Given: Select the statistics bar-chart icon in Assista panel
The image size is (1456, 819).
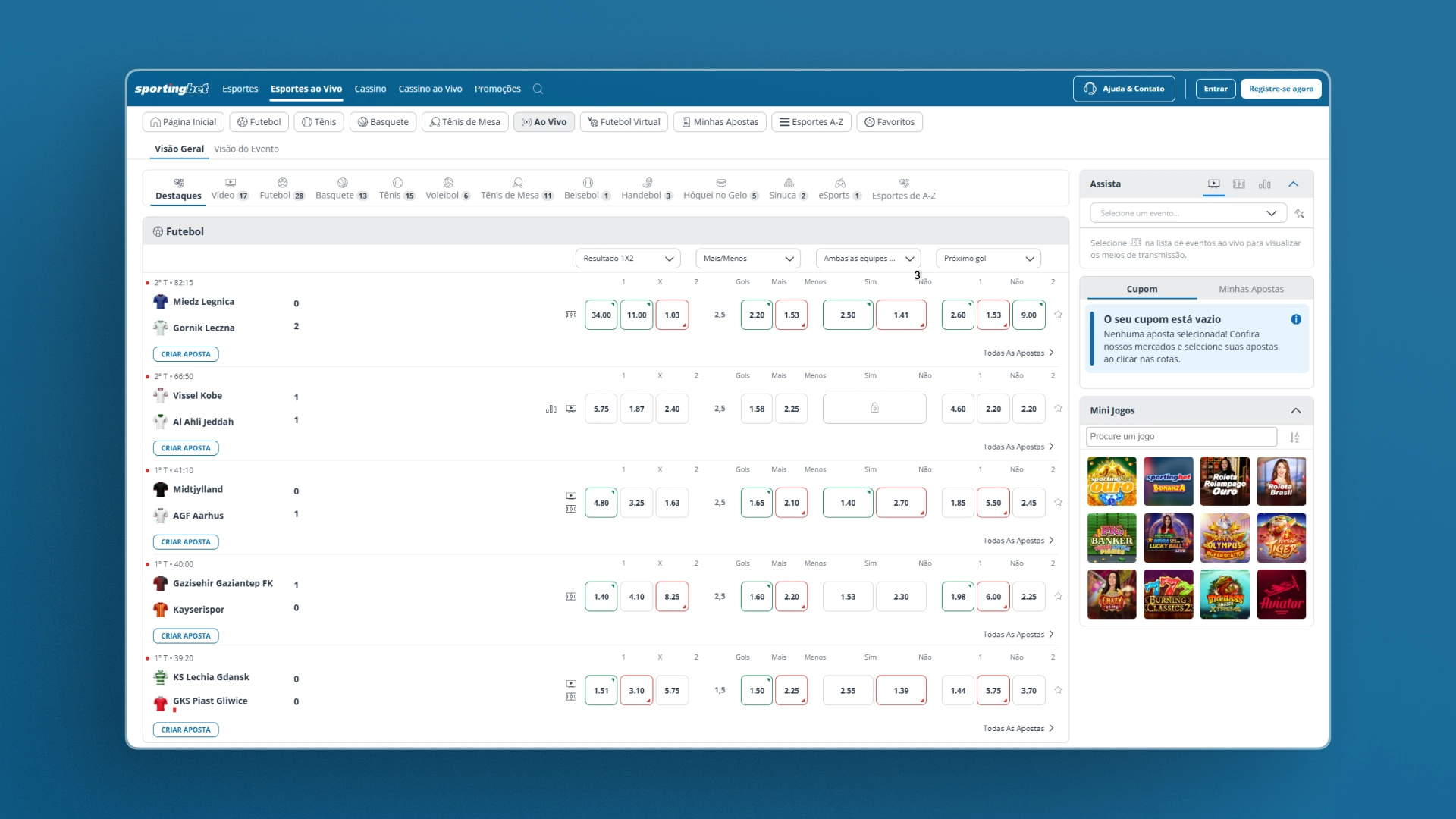Looking at the screenshot, I should tap(1265, 184).
